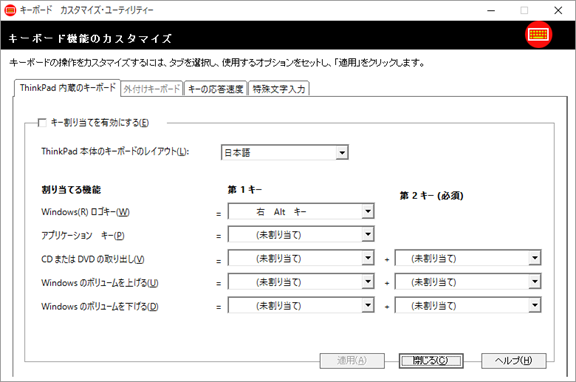Open the volume-down second-key dropdown
This screenshot has height=382, width=576.
468,305
